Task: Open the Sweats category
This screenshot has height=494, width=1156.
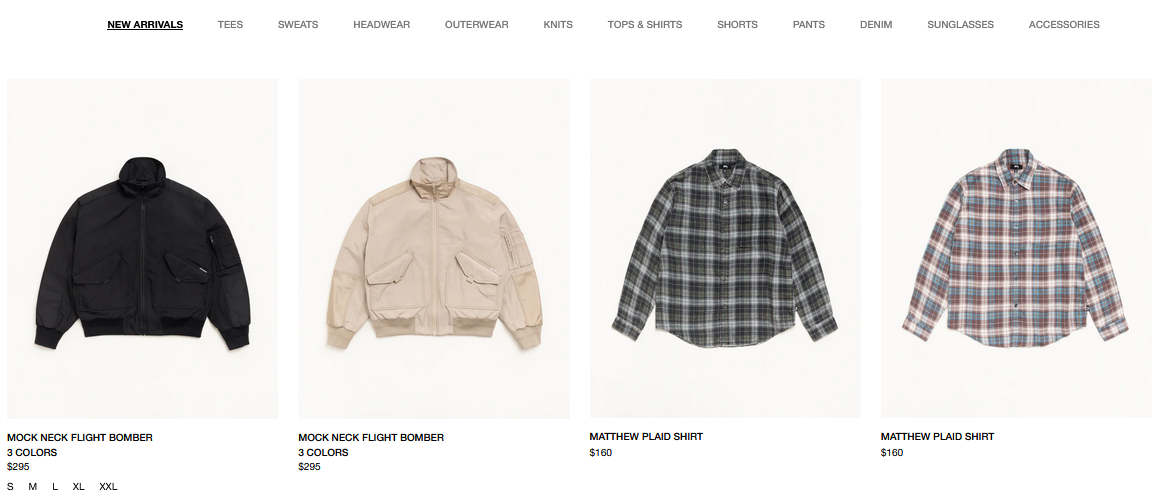Action: tap(298, 24)
